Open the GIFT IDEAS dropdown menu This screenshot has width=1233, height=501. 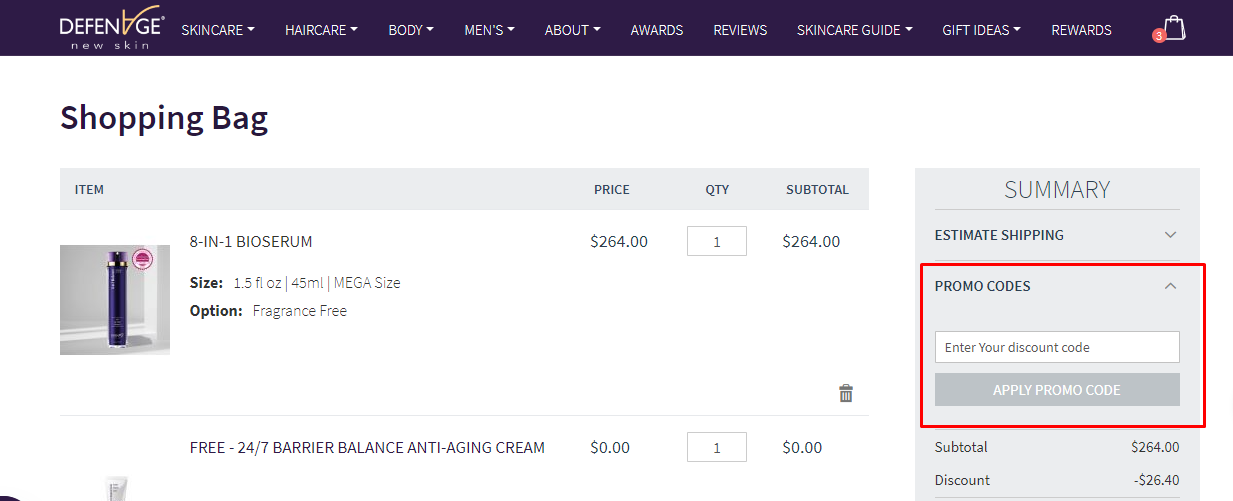[981, 30]
